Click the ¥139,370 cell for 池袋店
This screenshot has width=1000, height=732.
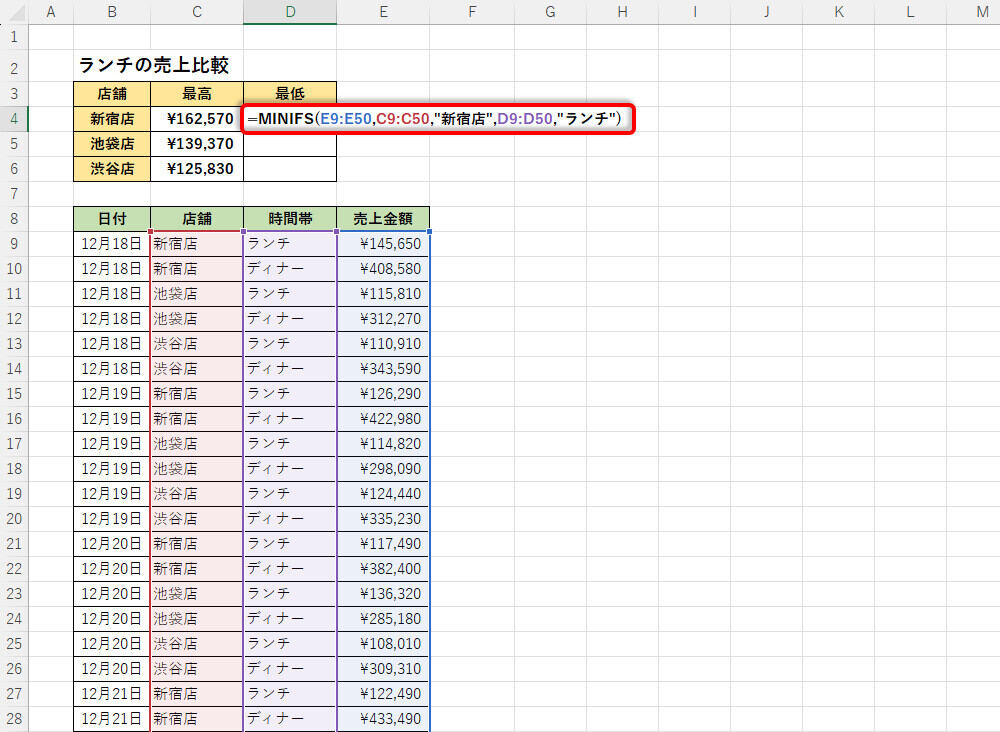pyautogui.click(x=197, y=144)
